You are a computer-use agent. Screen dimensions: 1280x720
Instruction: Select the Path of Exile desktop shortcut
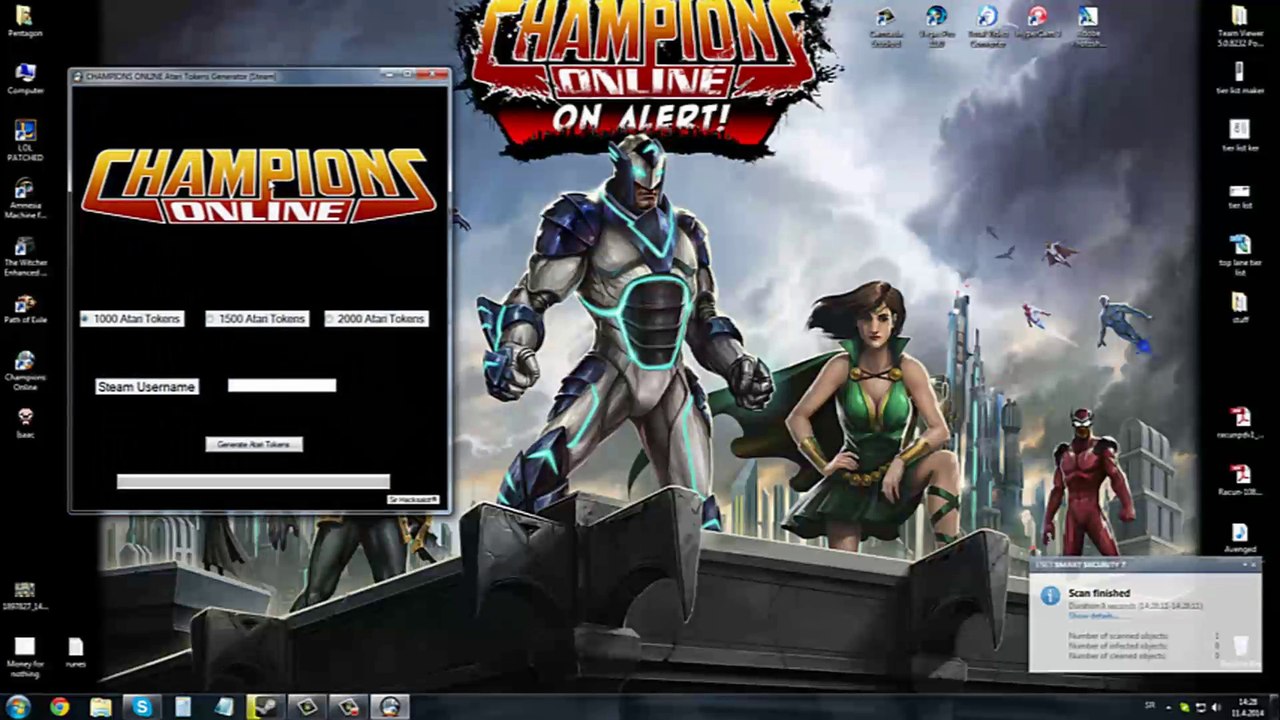click(x=25, y=308)
